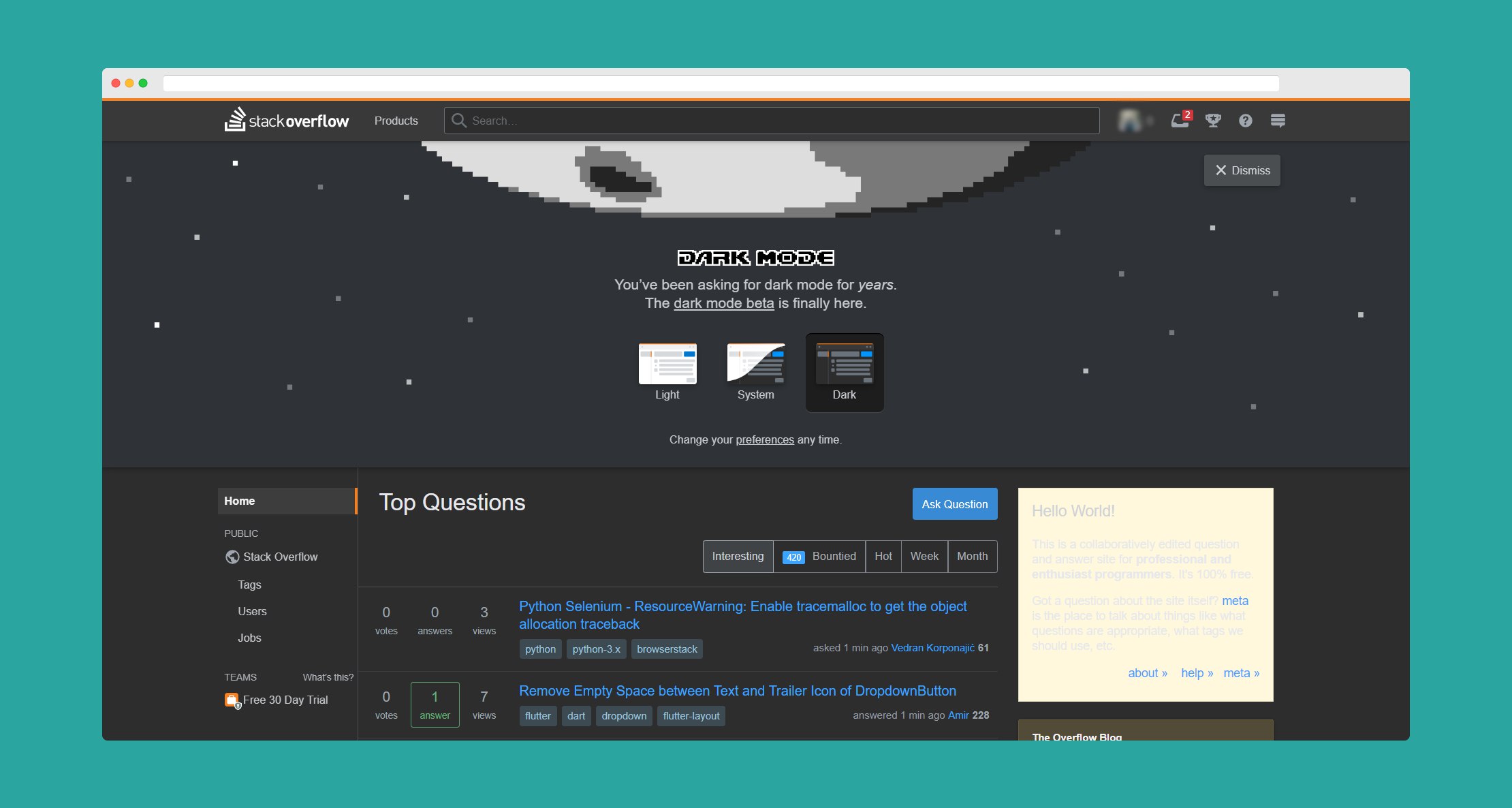Open the blurred user profile avatar

click(1129, 121)
